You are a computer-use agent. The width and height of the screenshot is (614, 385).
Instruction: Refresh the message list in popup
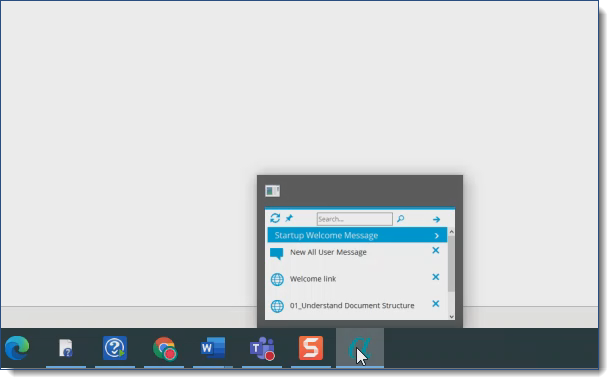click(x=275, y=218)
